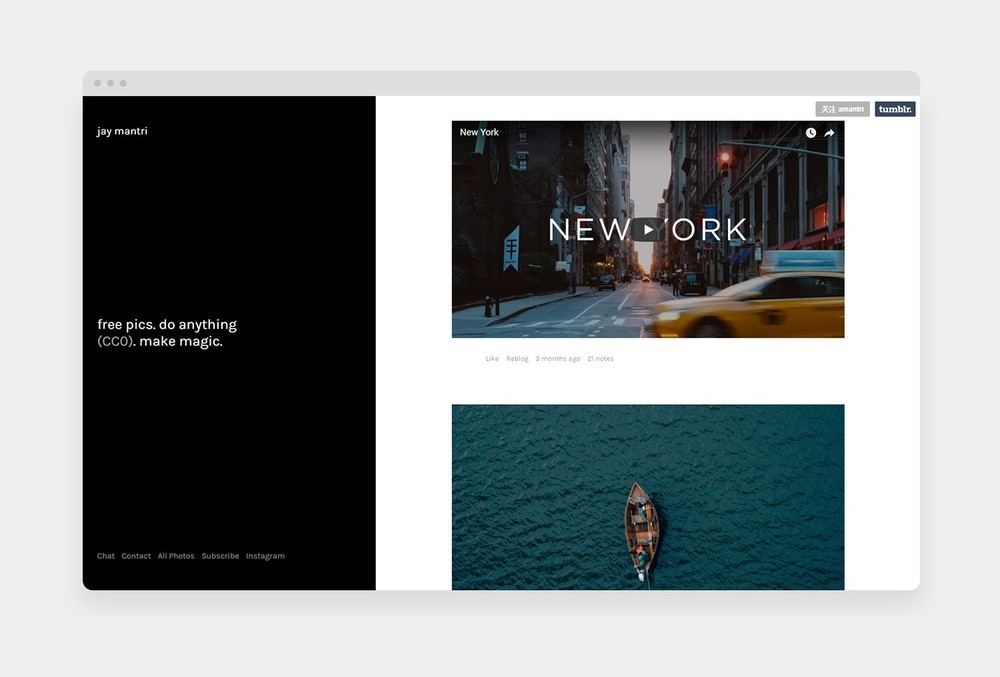Browse All Photos from the sidebar
Screen dimensions: 1000x677
(x=176, y=556)
